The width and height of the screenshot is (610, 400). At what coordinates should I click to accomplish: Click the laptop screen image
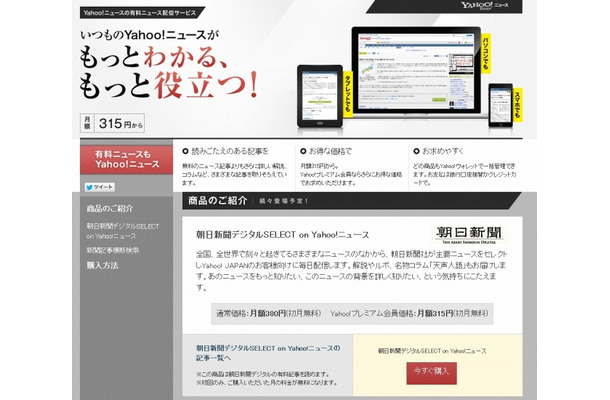(416, 69)
